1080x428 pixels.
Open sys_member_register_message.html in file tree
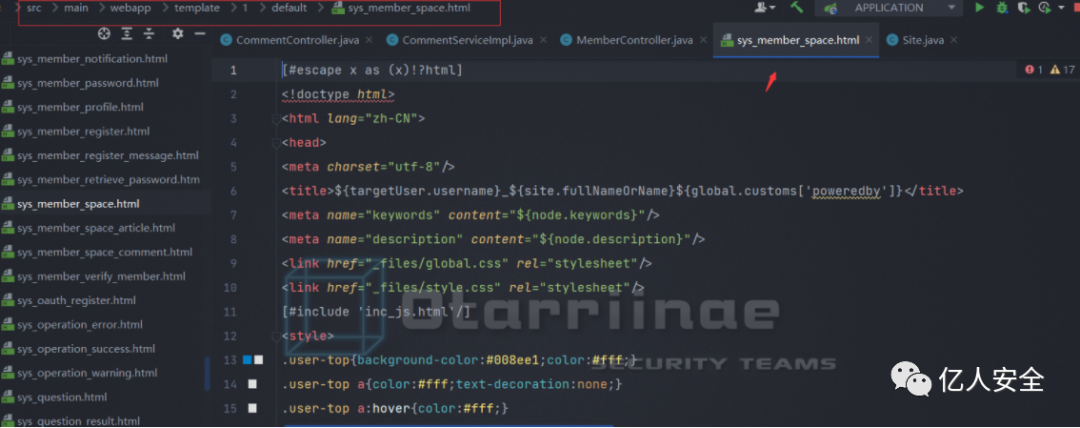(x=108, y=156)
